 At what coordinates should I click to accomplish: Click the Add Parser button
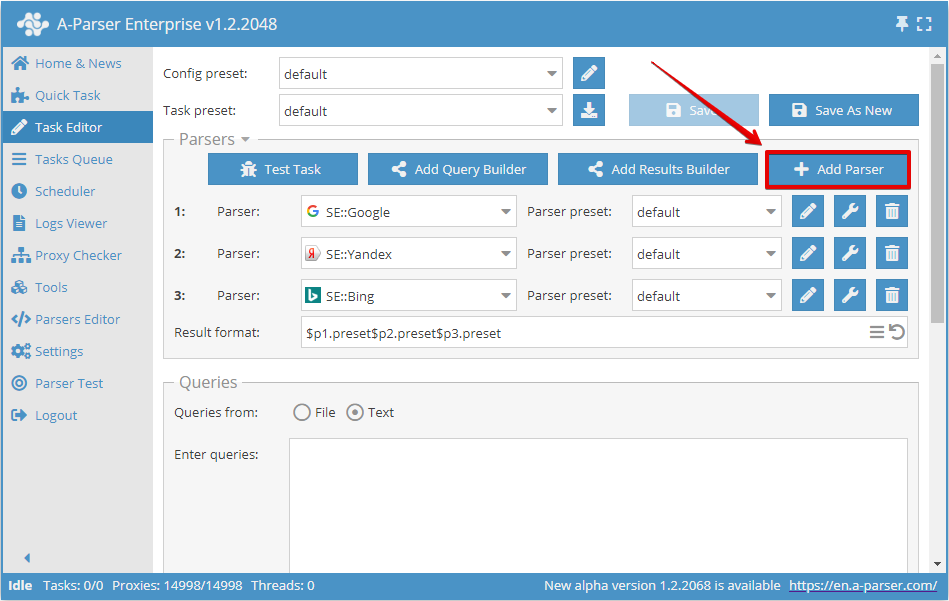[838, 169]
